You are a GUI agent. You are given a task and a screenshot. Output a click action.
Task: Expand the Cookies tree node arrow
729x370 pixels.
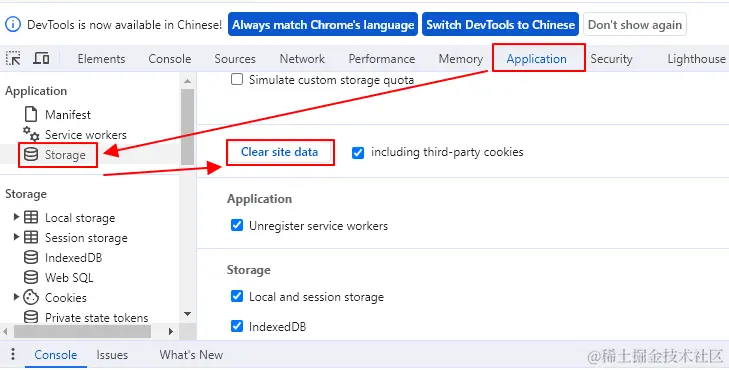(x=16, y=297)
